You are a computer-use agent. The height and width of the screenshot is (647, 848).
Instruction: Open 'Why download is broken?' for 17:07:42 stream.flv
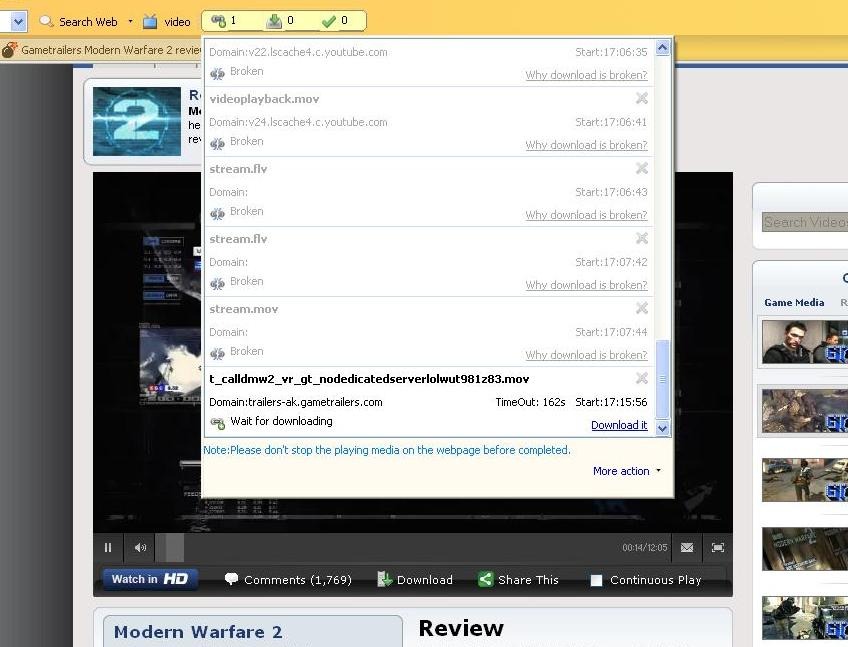pyautogui.click(x=586, y=285)
